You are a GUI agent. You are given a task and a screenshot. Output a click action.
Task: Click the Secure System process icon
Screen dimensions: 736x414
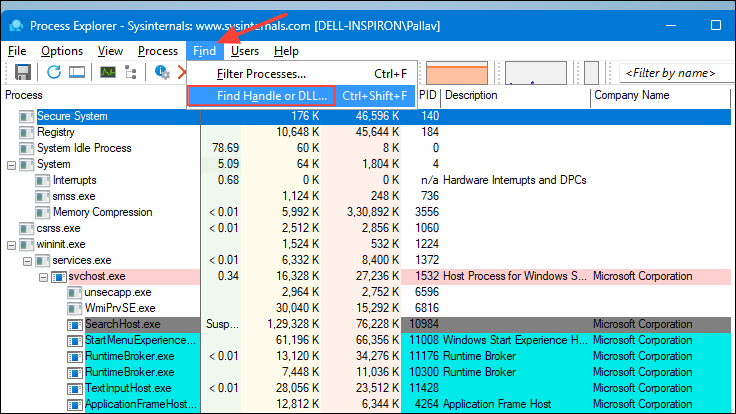point(27,116)
